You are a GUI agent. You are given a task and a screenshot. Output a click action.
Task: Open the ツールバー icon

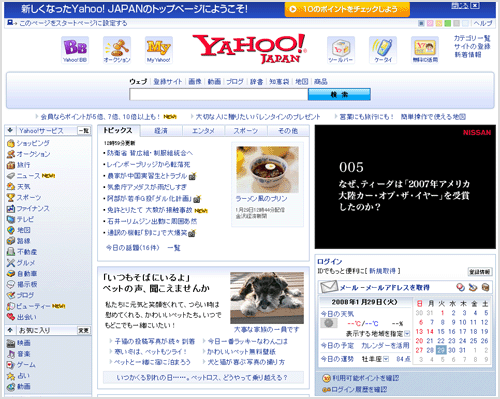[x=341, y=50]
